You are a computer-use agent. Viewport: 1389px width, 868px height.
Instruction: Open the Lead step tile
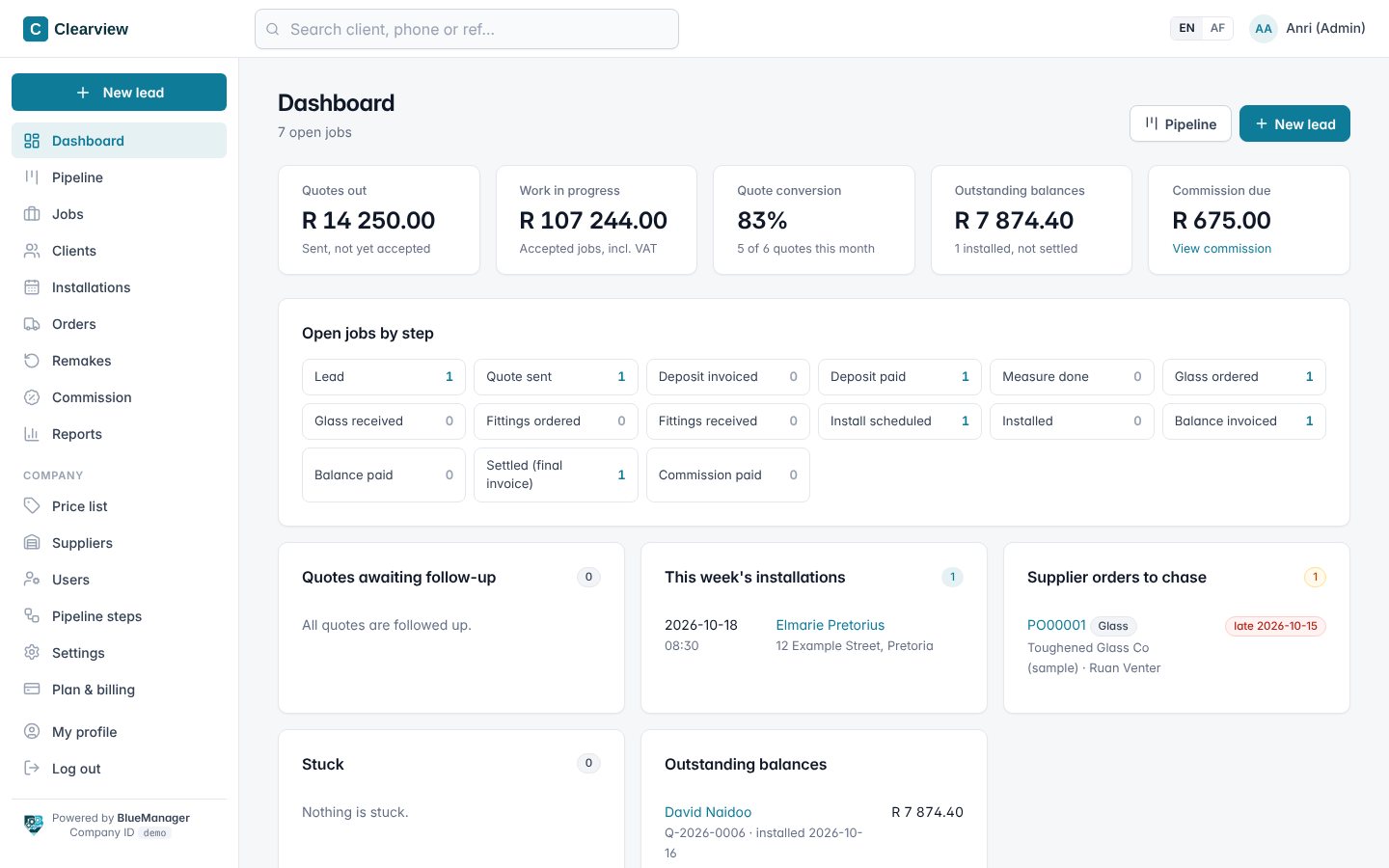coord(384,377)
